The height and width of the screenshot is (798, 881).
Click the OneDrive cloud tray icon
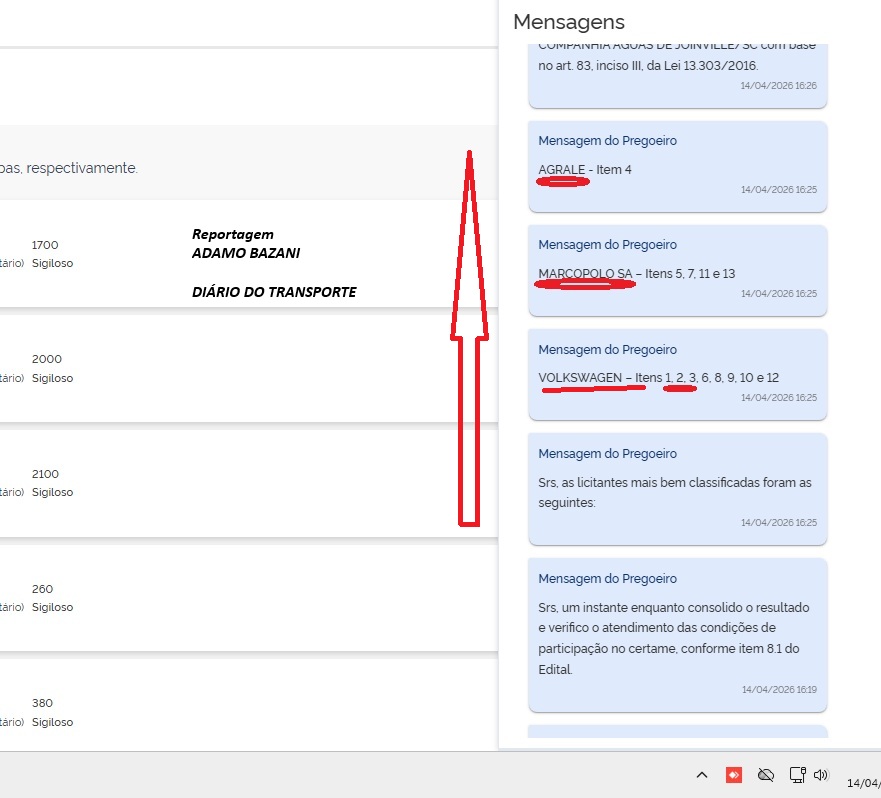point(766,774)
